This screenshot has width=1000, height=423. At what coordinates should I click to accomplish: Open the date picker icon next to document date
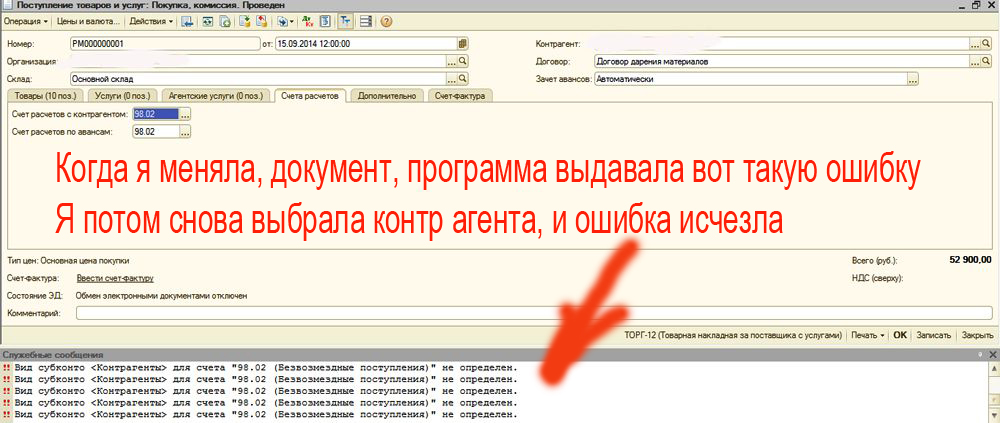[462, 44]
